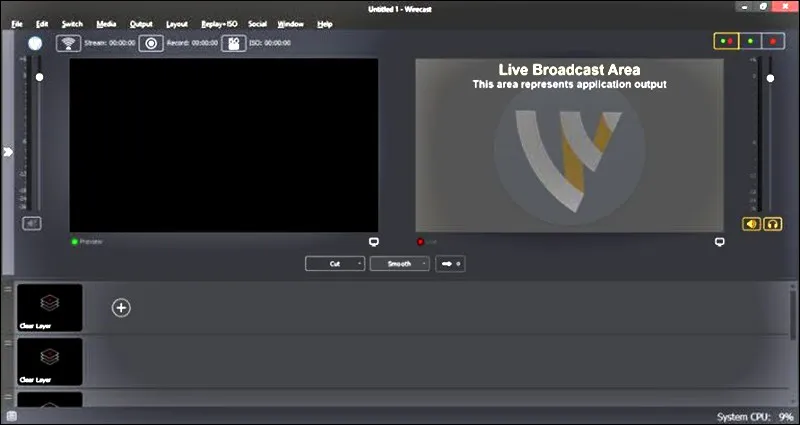This screenshot has width=800, height=425.
Task: Open the Layout menu
Action: click(177, 24)
